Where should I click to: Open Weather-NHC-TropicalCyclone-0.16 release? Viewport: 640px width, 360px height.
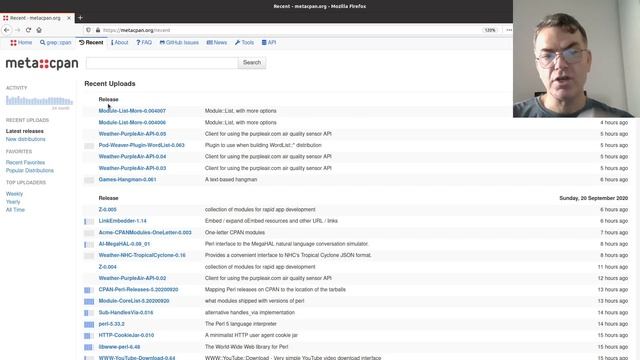142,256
